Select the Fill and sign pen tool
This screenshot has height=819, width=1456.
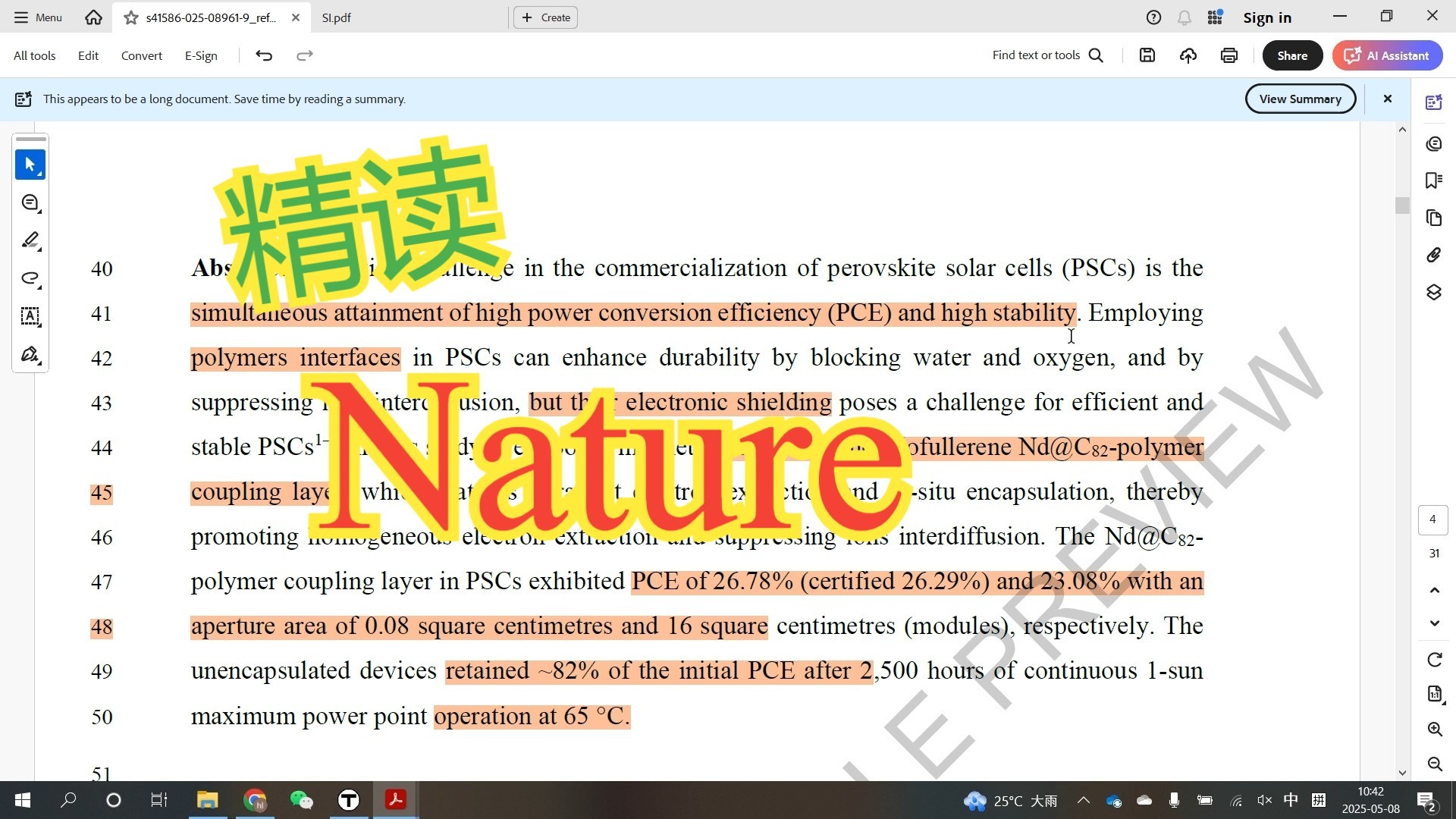pyautogui.click(x=30, y=354)
